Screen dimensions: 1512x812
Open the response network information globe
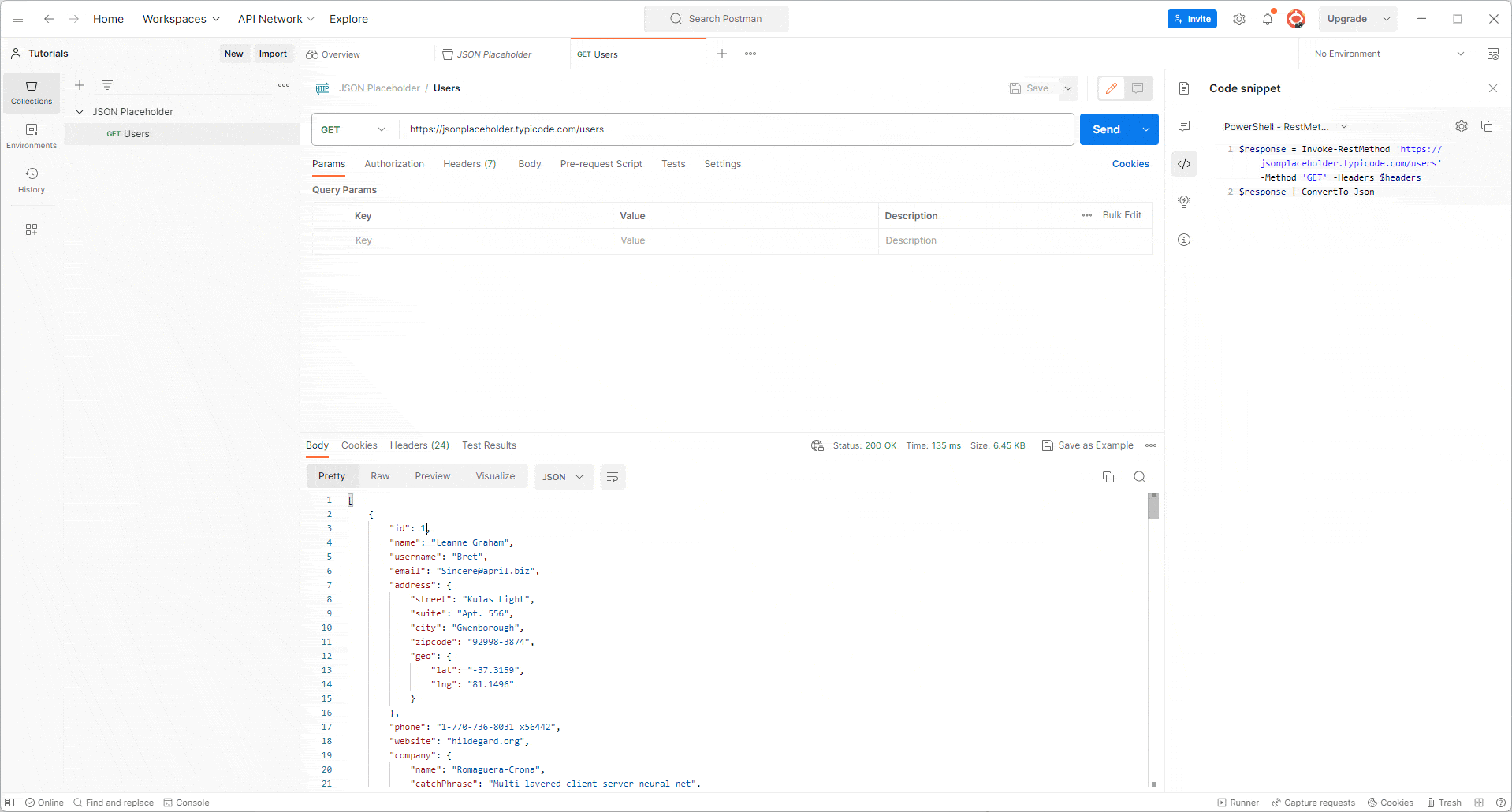(817, 445)
